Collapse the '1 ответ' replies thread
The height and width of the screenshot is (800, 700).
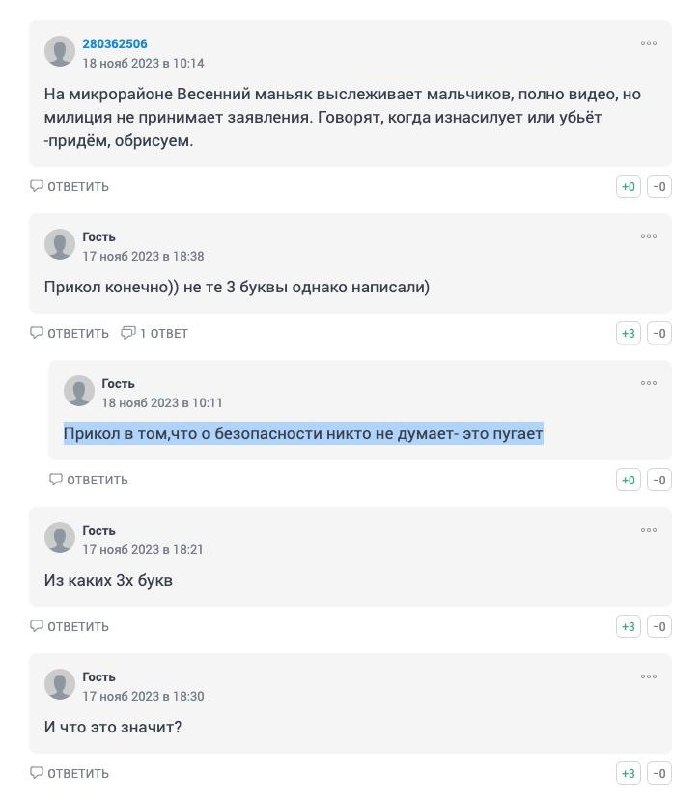coord(154,333)
